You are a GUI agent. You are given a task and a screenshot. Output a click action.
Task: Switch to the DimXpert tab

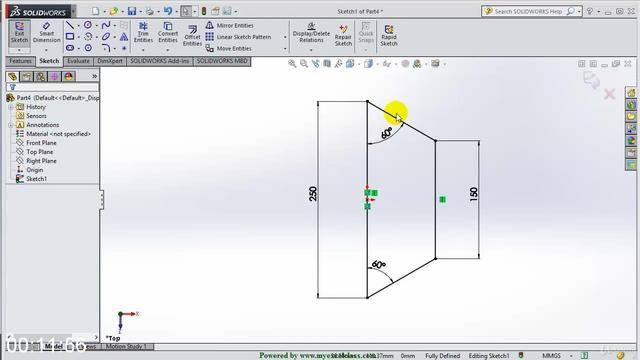tap(110, 61)
